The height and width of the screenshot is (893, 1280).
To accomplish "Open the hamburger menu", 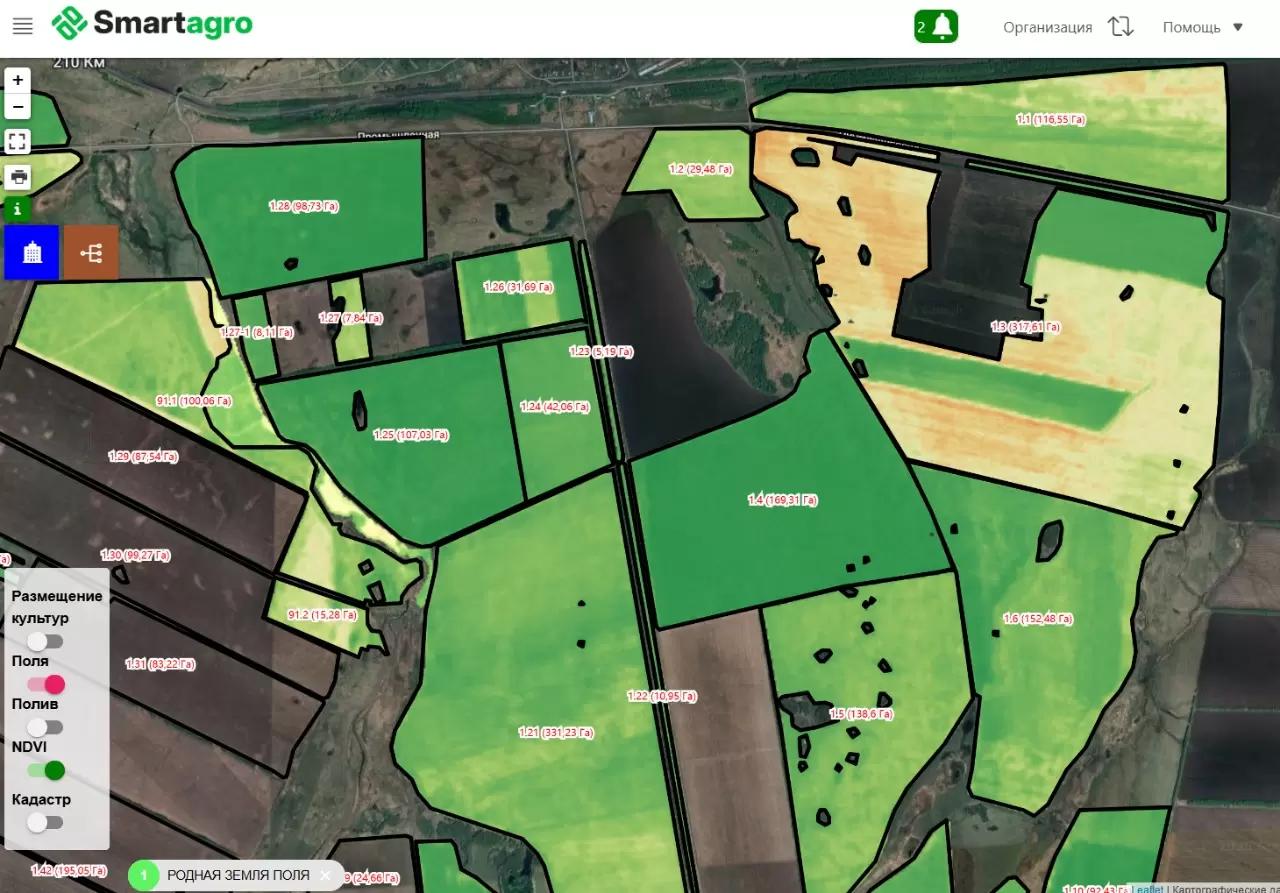I will [x=22, y=27].
